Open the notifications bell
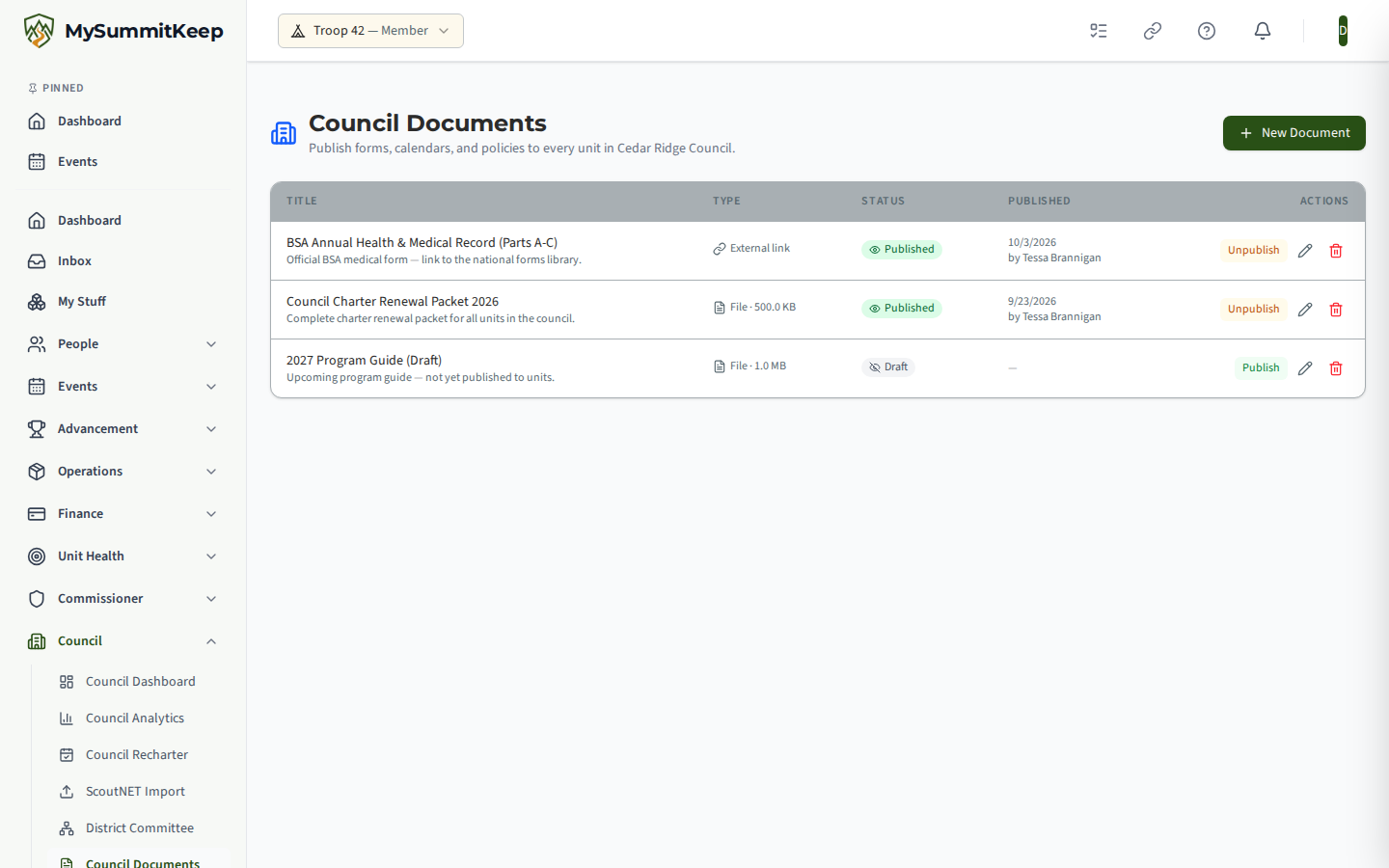The height and width of the screenshot is (868, 1389). click(x=1263, y=31)
